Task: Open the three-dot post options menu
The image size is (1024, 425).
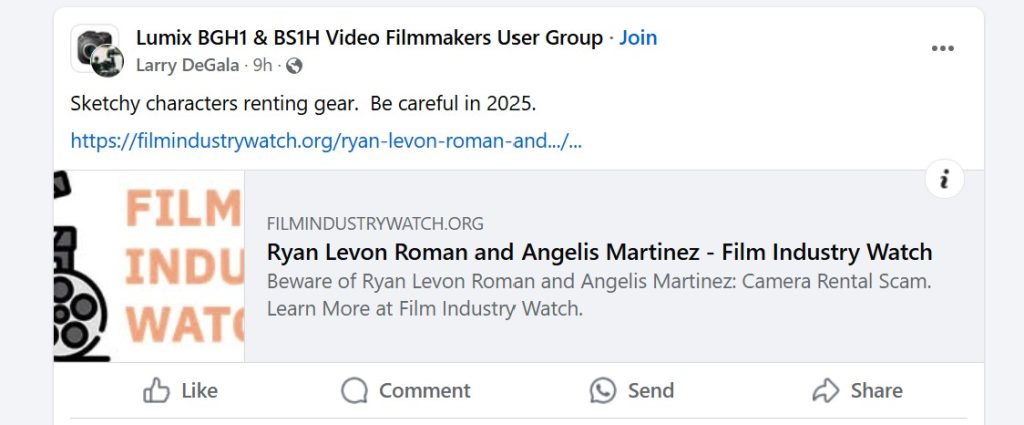Action: pyautogui.click(x=942, y=48)
